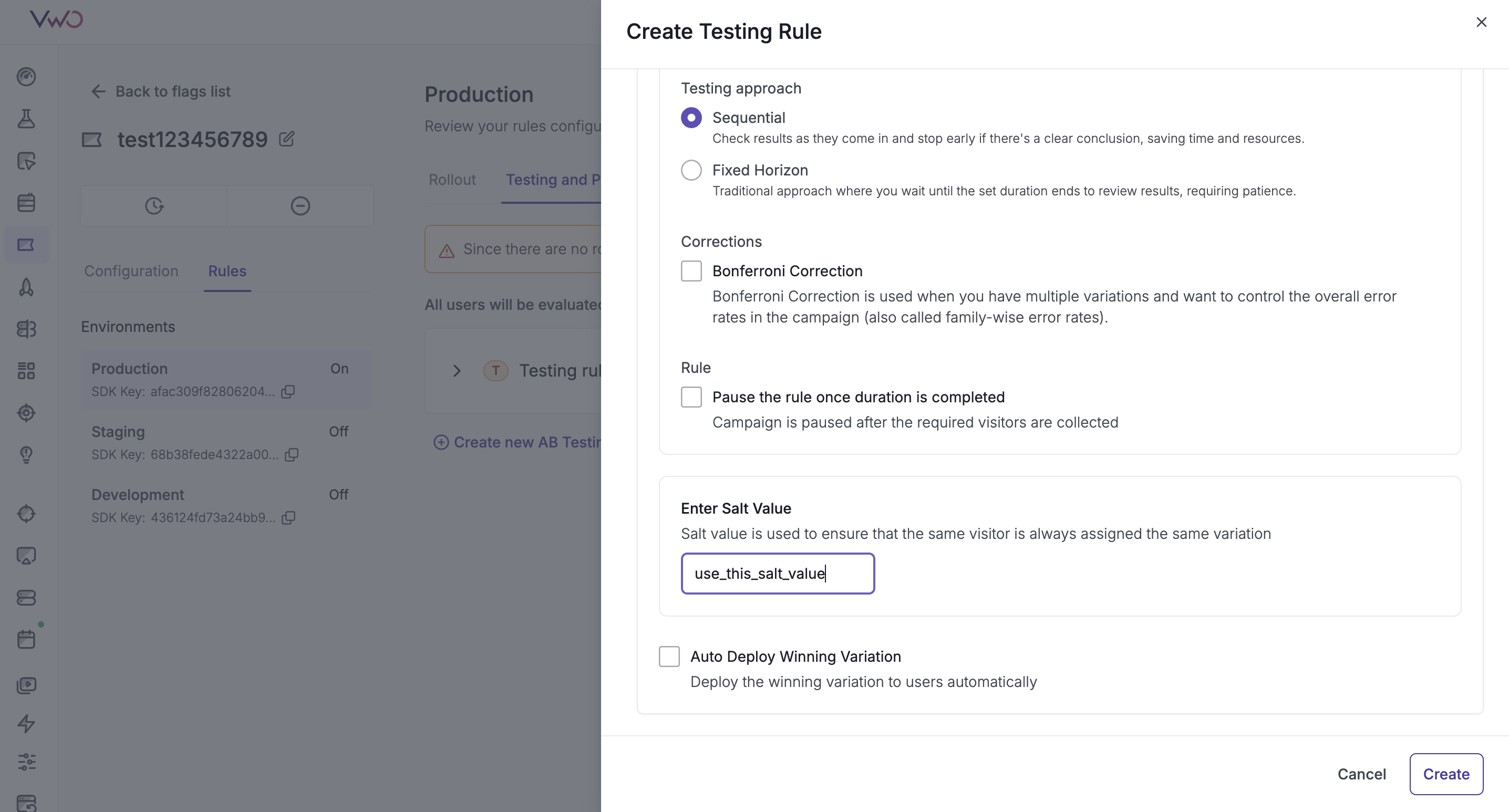Enable Bonferroni Correction checkbox
Screen dimensions: 1509x812
691,271
